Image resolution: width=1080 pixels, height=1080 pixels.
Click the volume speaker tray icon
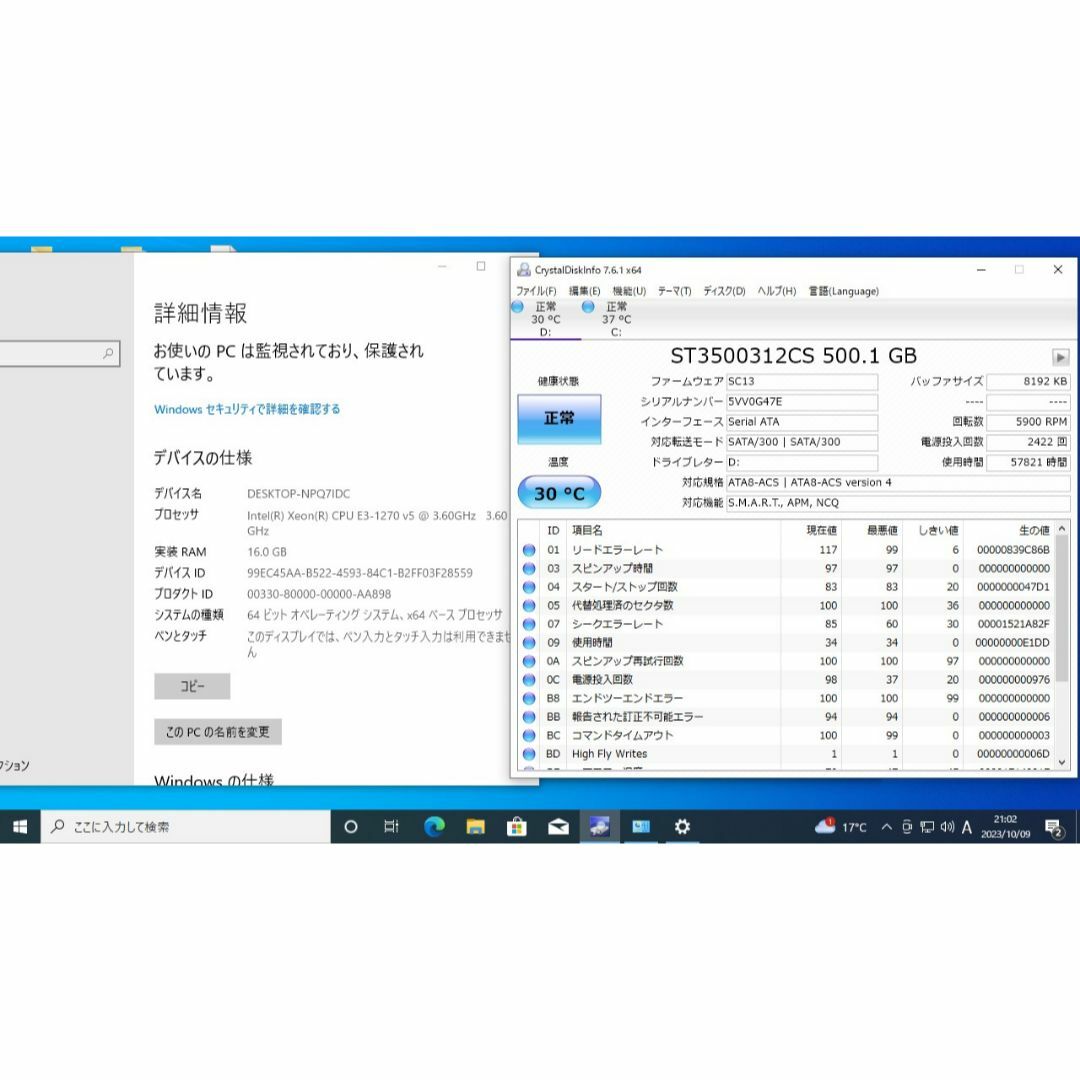click(x=947, y=827)
